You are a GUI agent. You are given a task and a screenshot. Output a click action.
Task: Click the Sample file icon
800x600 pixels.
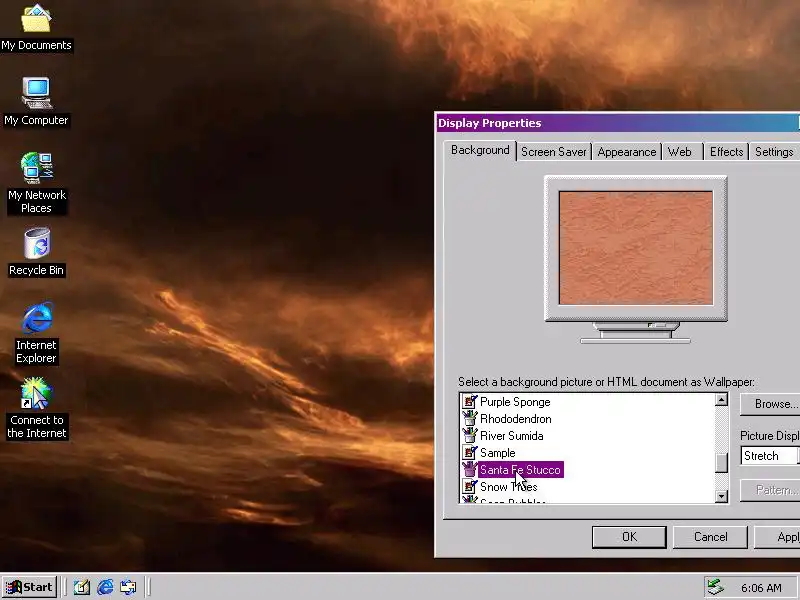[x=469, y=453]
